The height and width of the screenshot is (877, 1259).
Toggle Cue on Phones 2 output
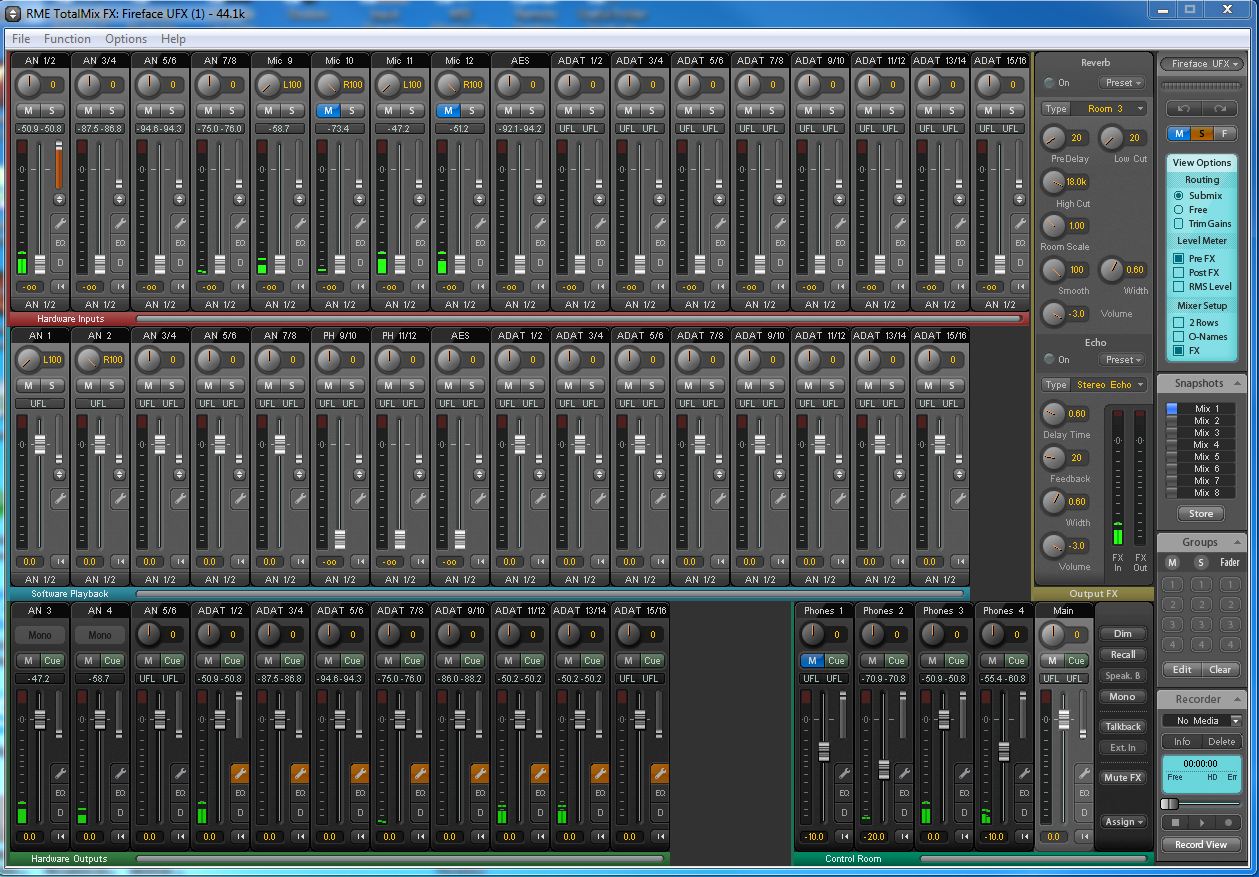pos(896,660)
